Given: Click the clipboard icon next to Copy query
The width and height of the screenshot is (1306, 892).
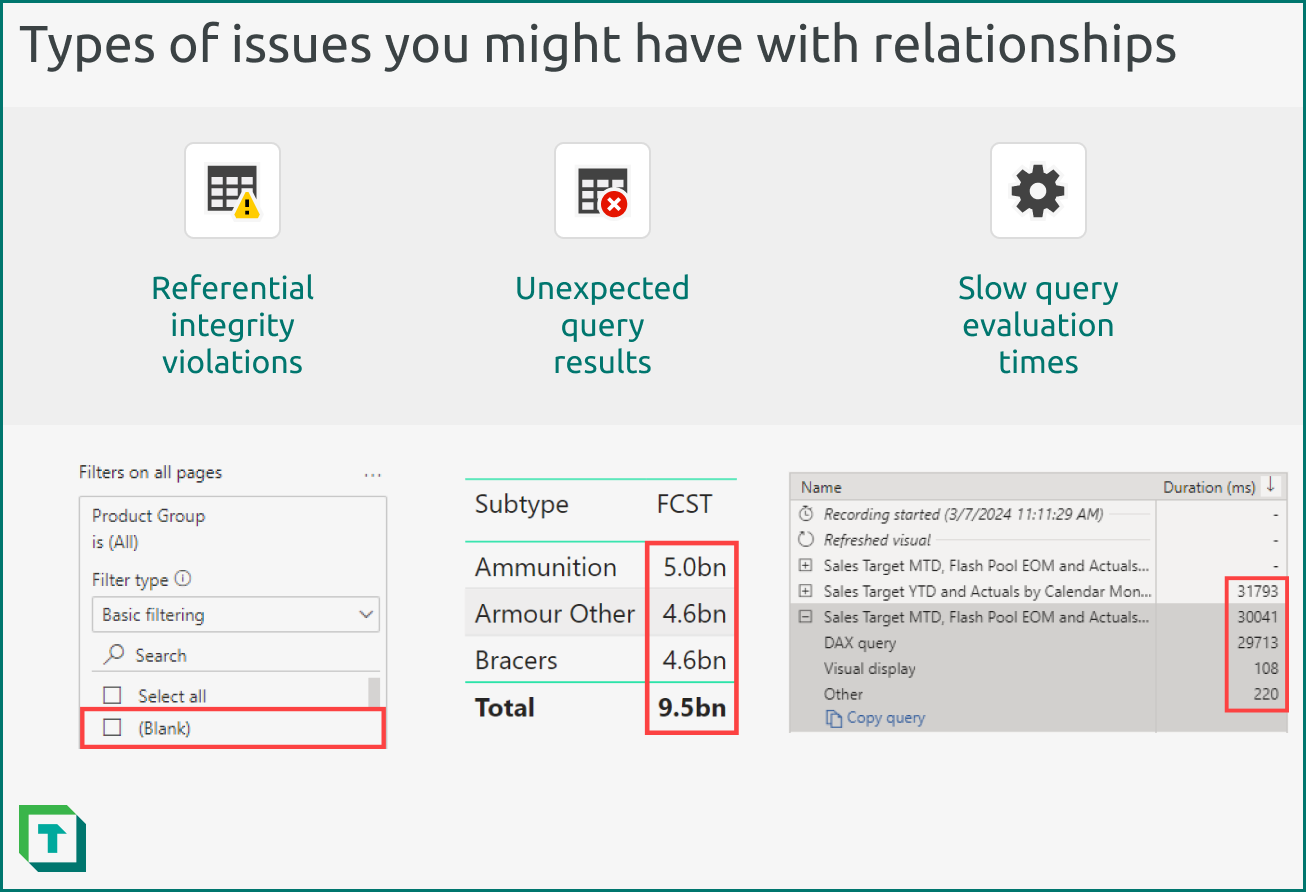Looking at the screenshot, I should pyautogui.click(x=833, y=717).
